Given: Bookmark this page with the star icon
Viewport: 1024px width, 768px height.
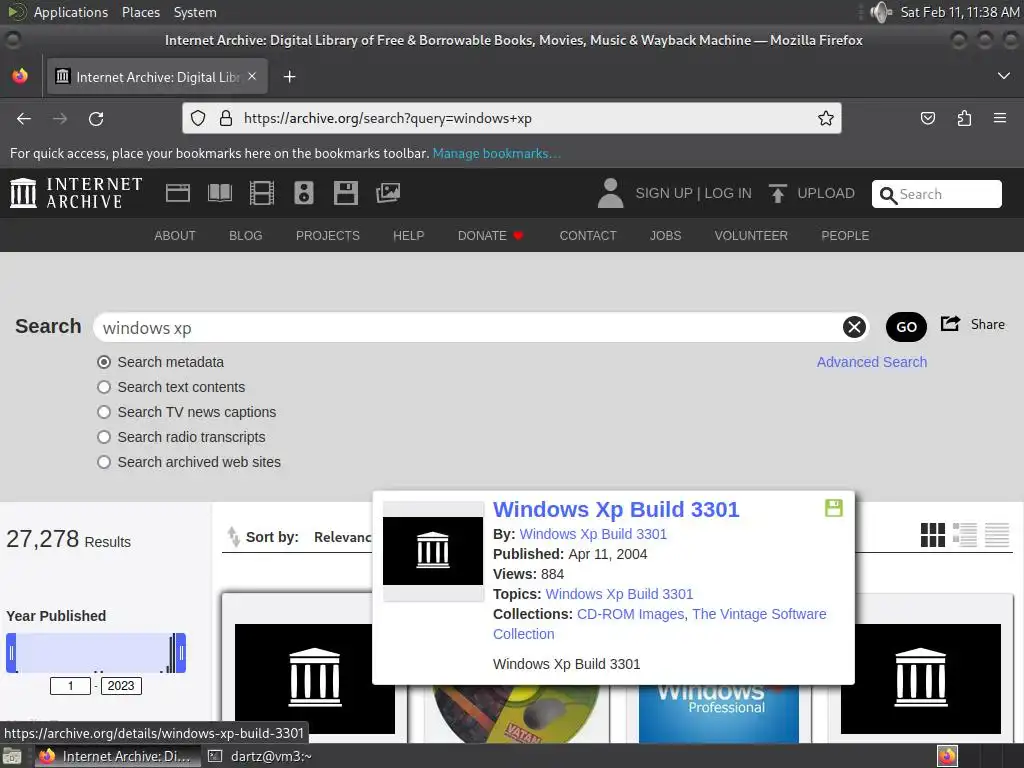Looking at the screenshot, I should (x=825, y=118).
